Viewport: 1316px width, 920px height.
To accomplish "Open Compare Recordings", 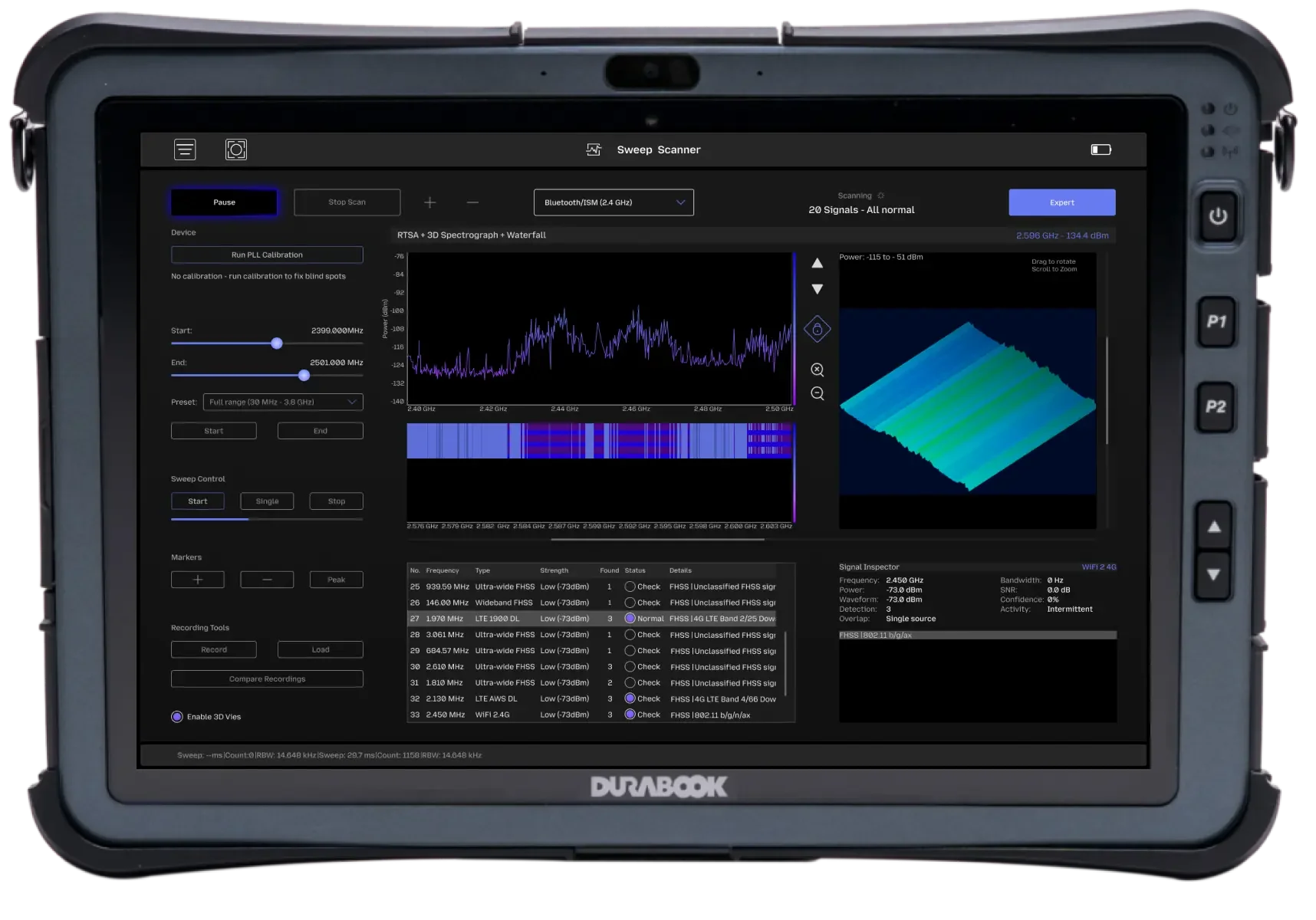I will pyautogui.click(x=267, y=678).
